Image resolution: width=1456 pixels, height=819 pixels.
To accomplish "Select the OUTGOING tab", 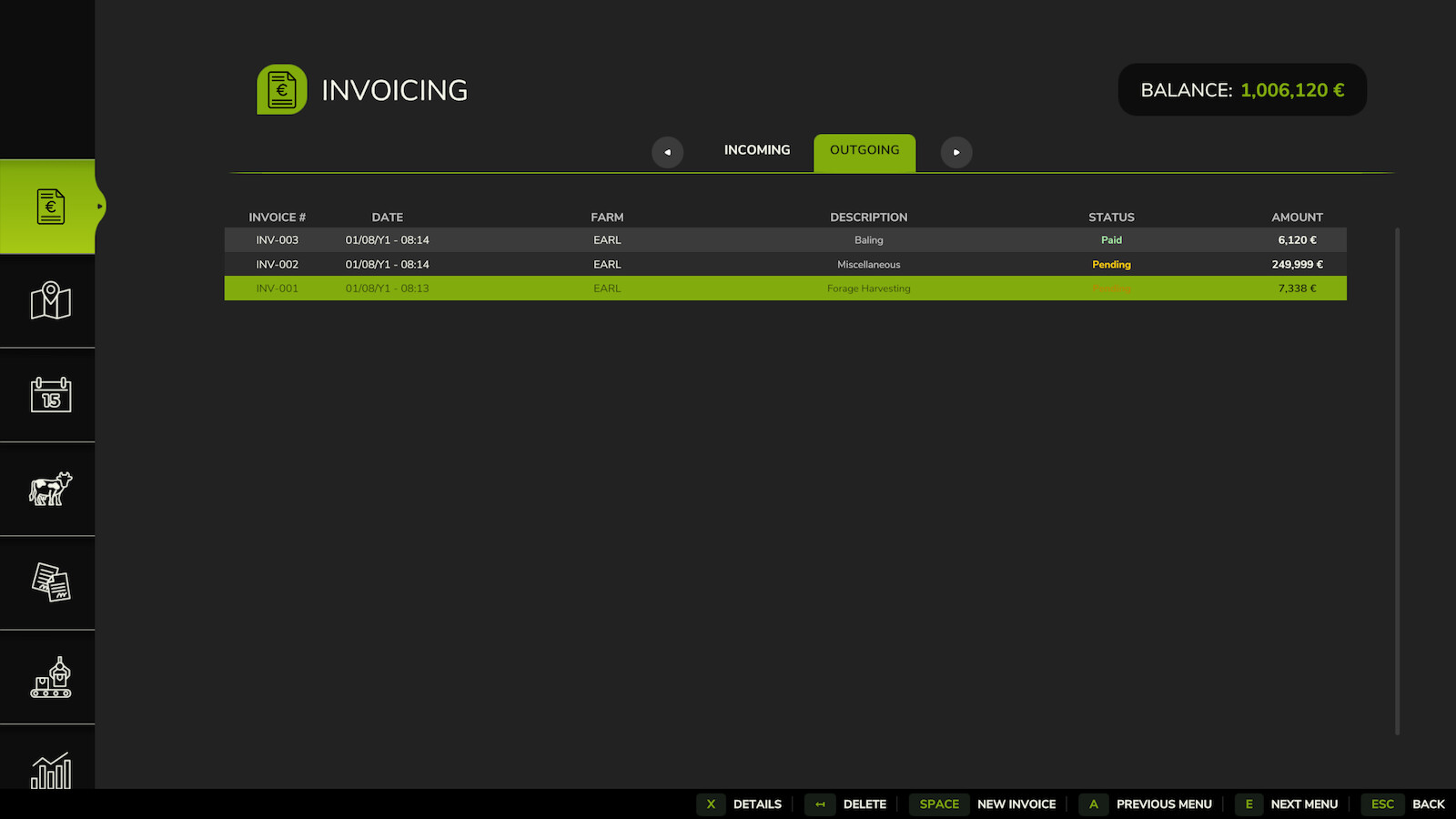I will click(864, 150).
